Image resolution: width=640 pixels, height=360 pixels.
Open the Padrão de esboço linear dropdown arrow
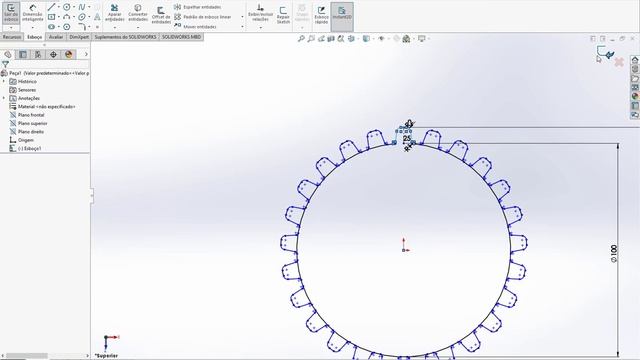click(x=242, y=17)
